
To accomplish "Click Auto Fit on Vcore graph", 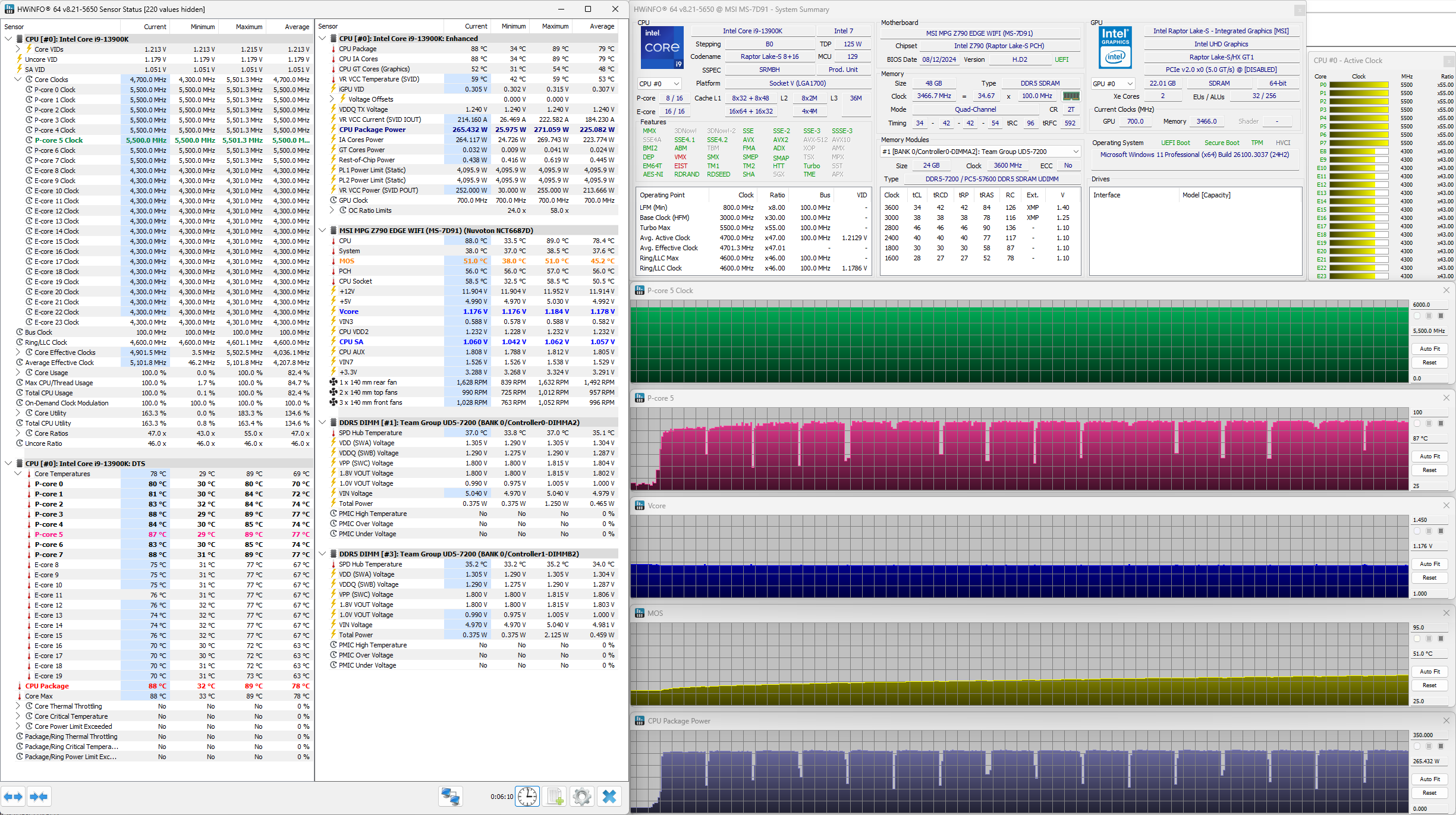I will coord(1429,564).
